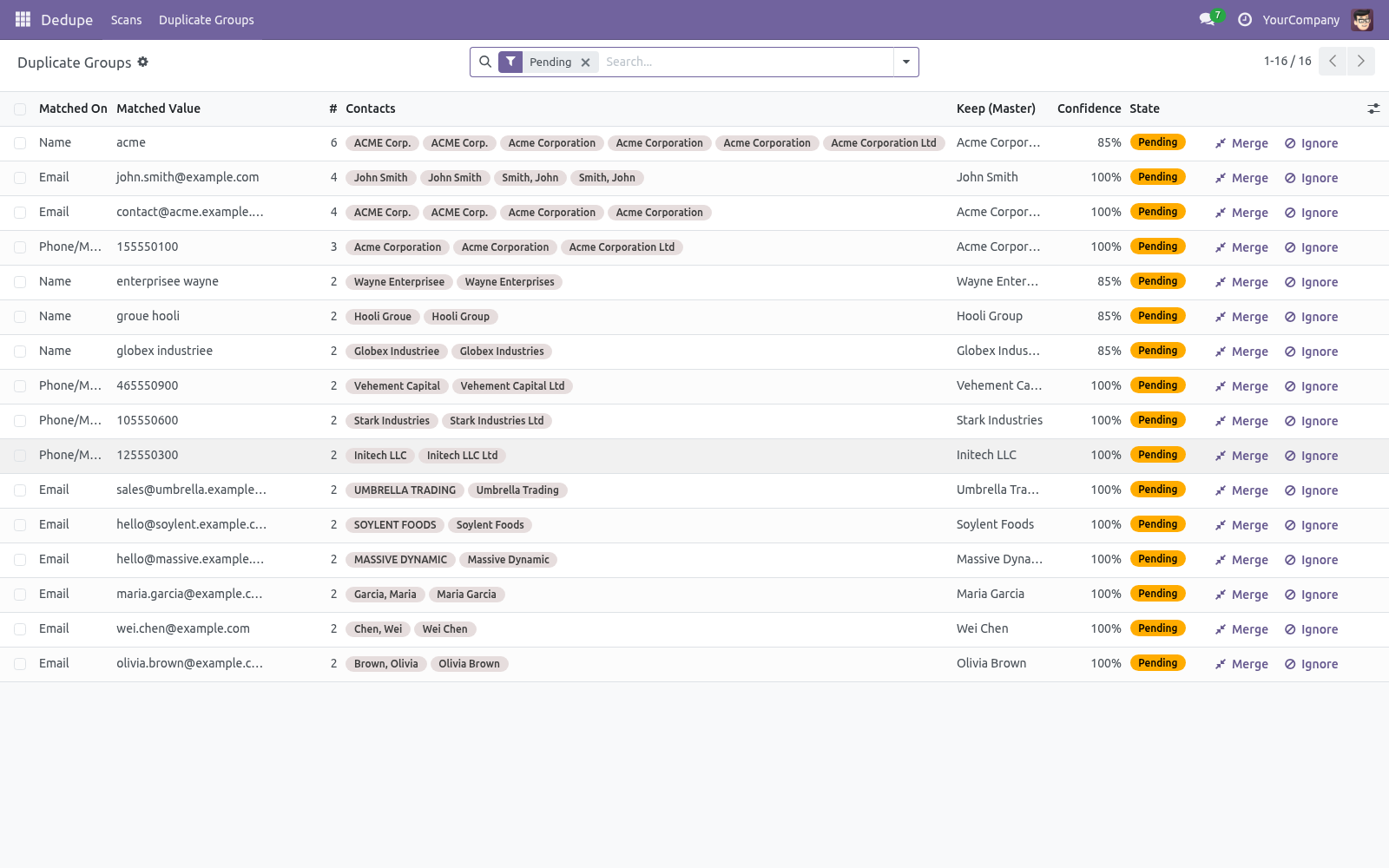This screenshot has width=1389, height=868.
Task: Go to the next page arrow
Action: 1361,61
